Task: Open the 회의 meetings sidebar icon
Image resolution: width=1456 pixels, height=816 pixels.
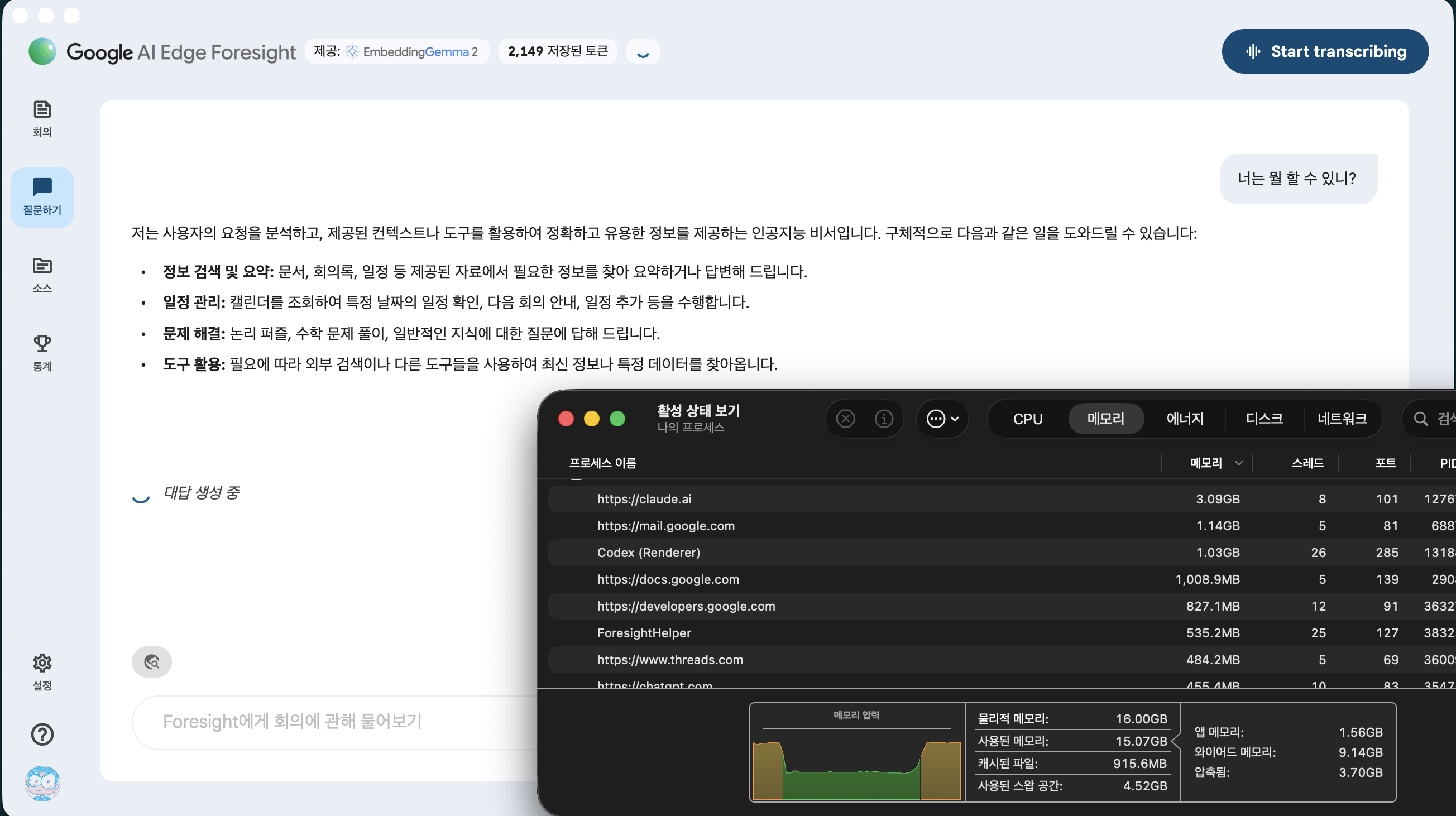Action: click(x=42, y=118)
